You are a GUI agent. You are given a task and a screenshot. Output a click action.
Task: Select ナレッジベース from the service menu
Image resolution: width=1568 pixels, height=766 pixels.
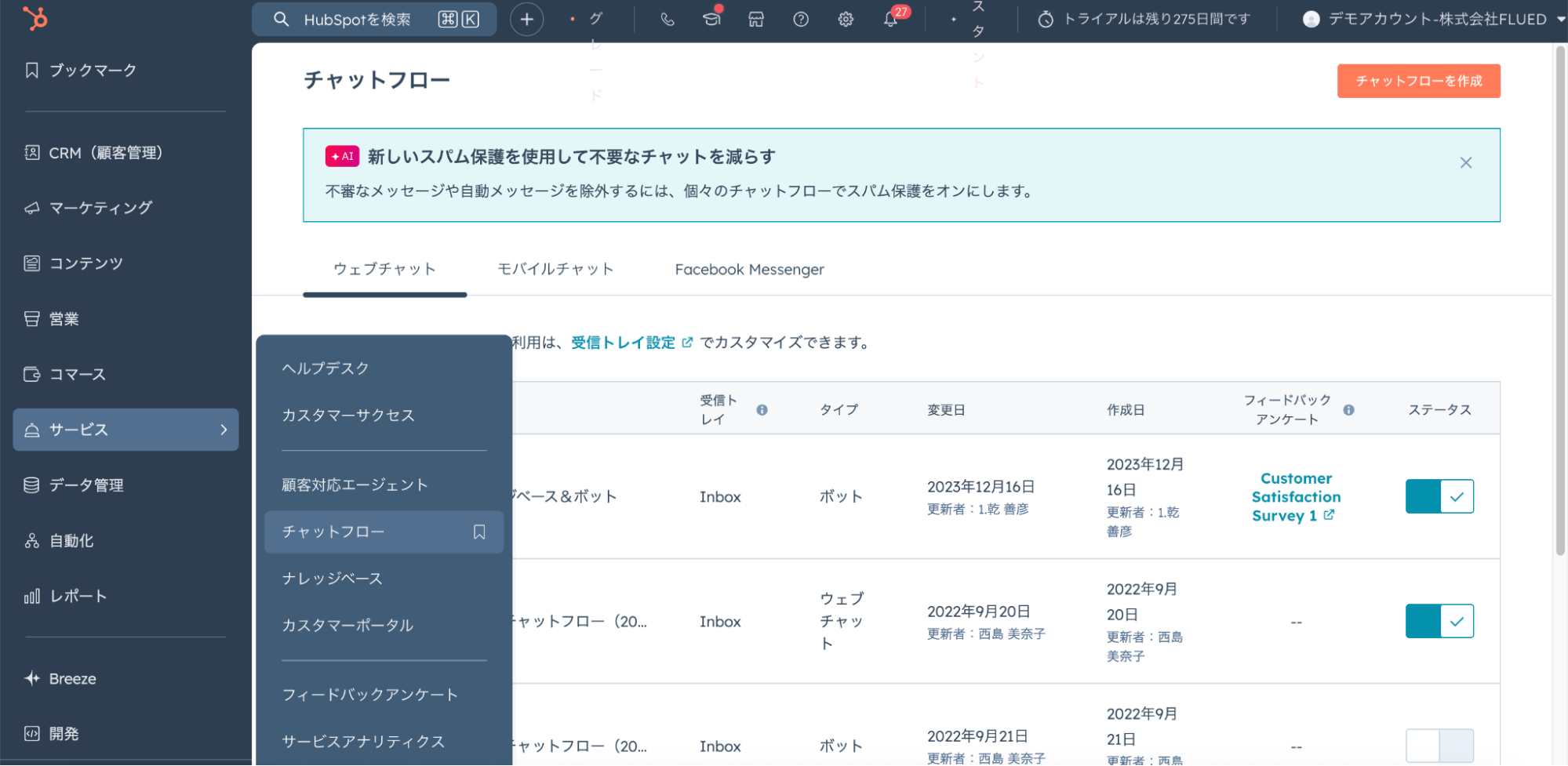click(333, 579)
